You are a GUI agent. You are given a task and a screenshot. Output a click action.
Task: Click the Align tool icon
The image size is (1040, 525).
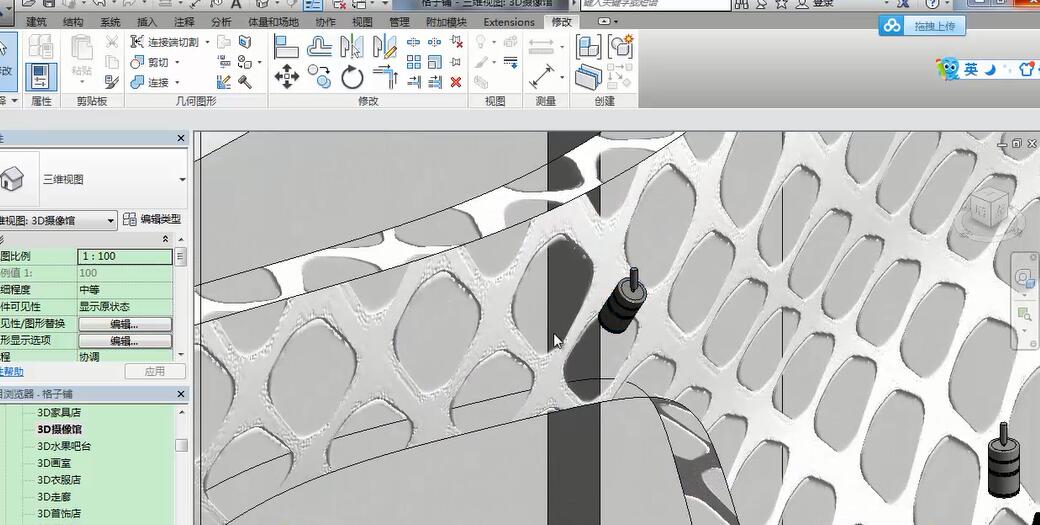[287, 46]
